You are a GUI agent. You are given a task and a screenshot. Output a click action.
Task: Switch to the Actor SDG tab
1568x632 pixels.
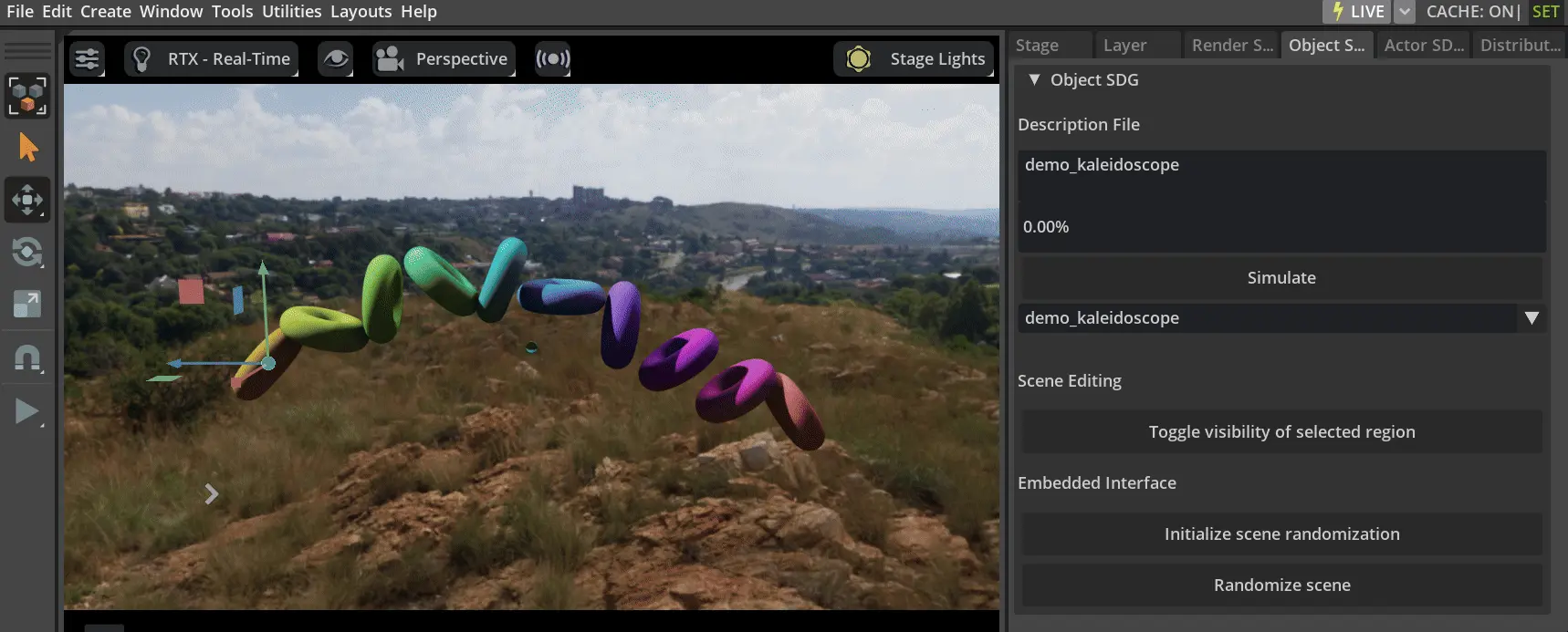[x=1424, y=46]
